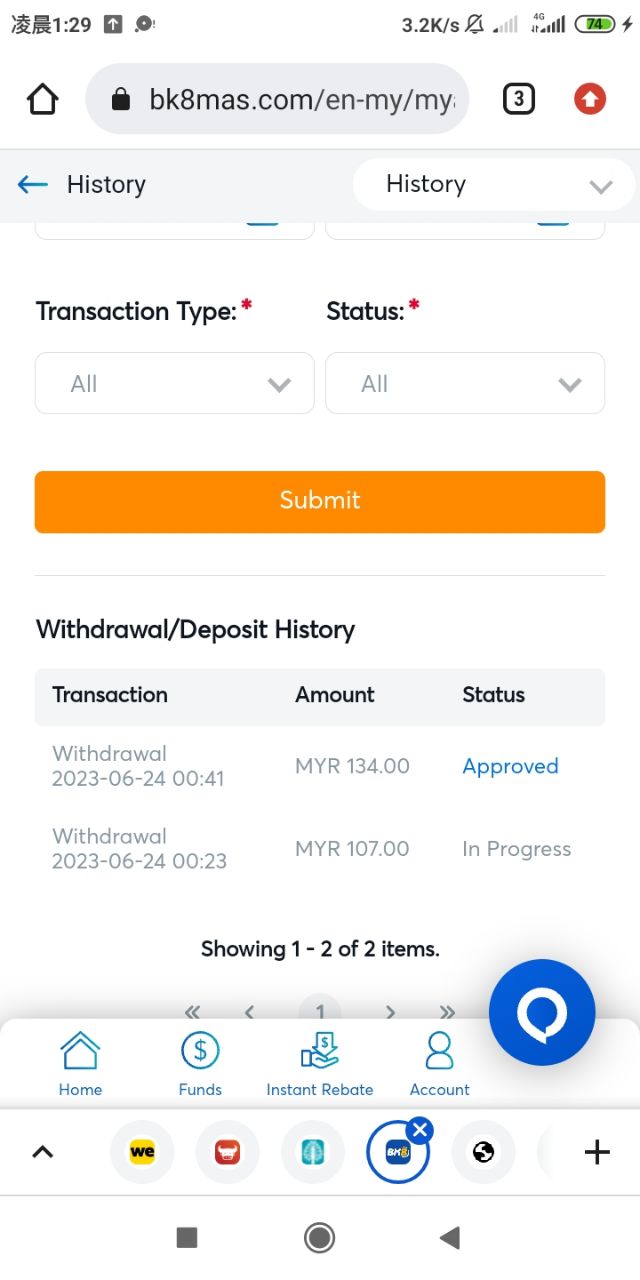Tap the Home icon in the bottom navigation
The width and height of the screenshot is (640, 1280).
pyautogui.click(x=80, y=1064)
